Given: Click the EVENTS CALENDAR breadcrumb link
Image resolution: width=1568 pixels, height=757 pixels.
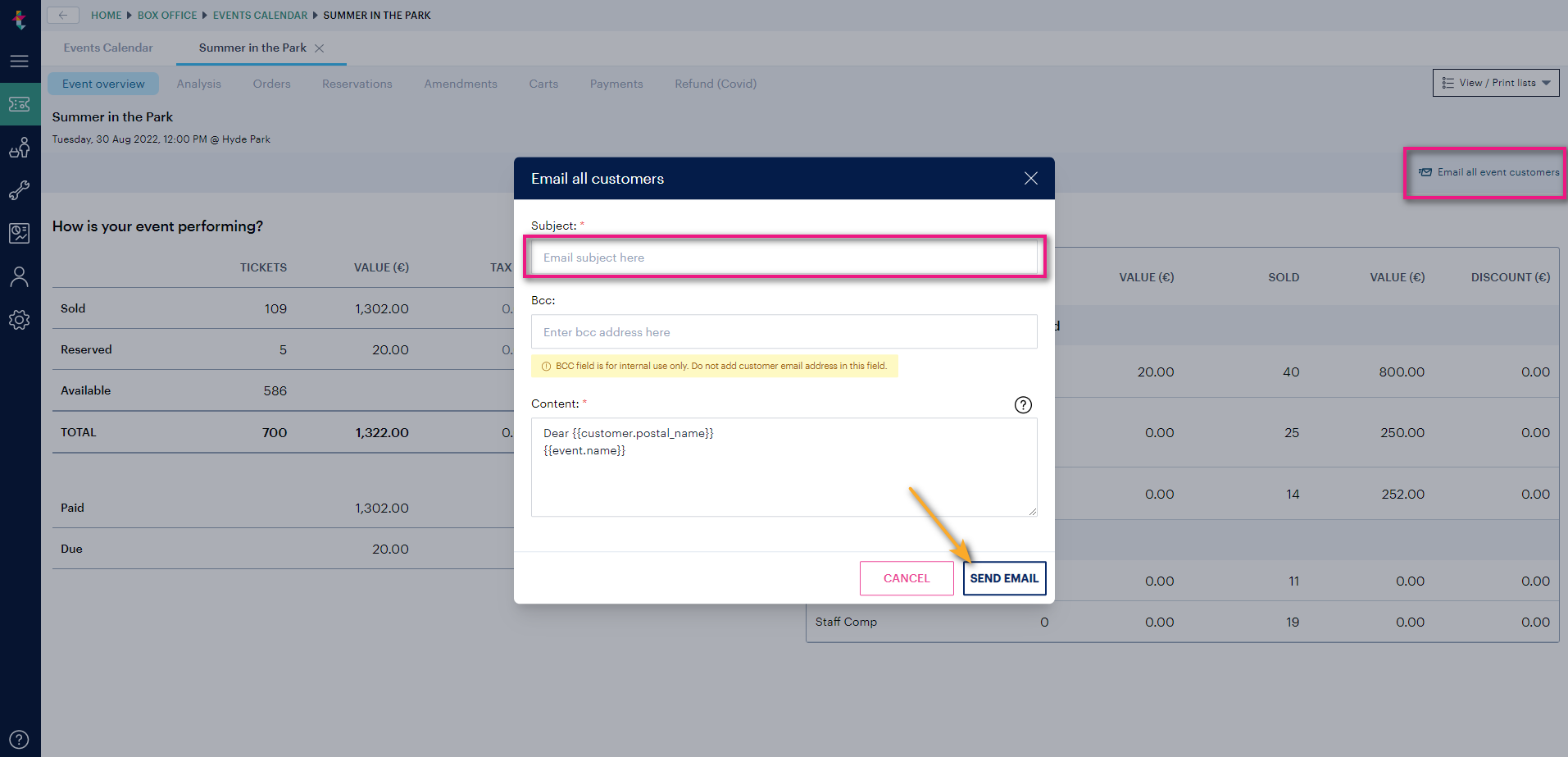Looking at the screenshot, I should tap(260, 15).
